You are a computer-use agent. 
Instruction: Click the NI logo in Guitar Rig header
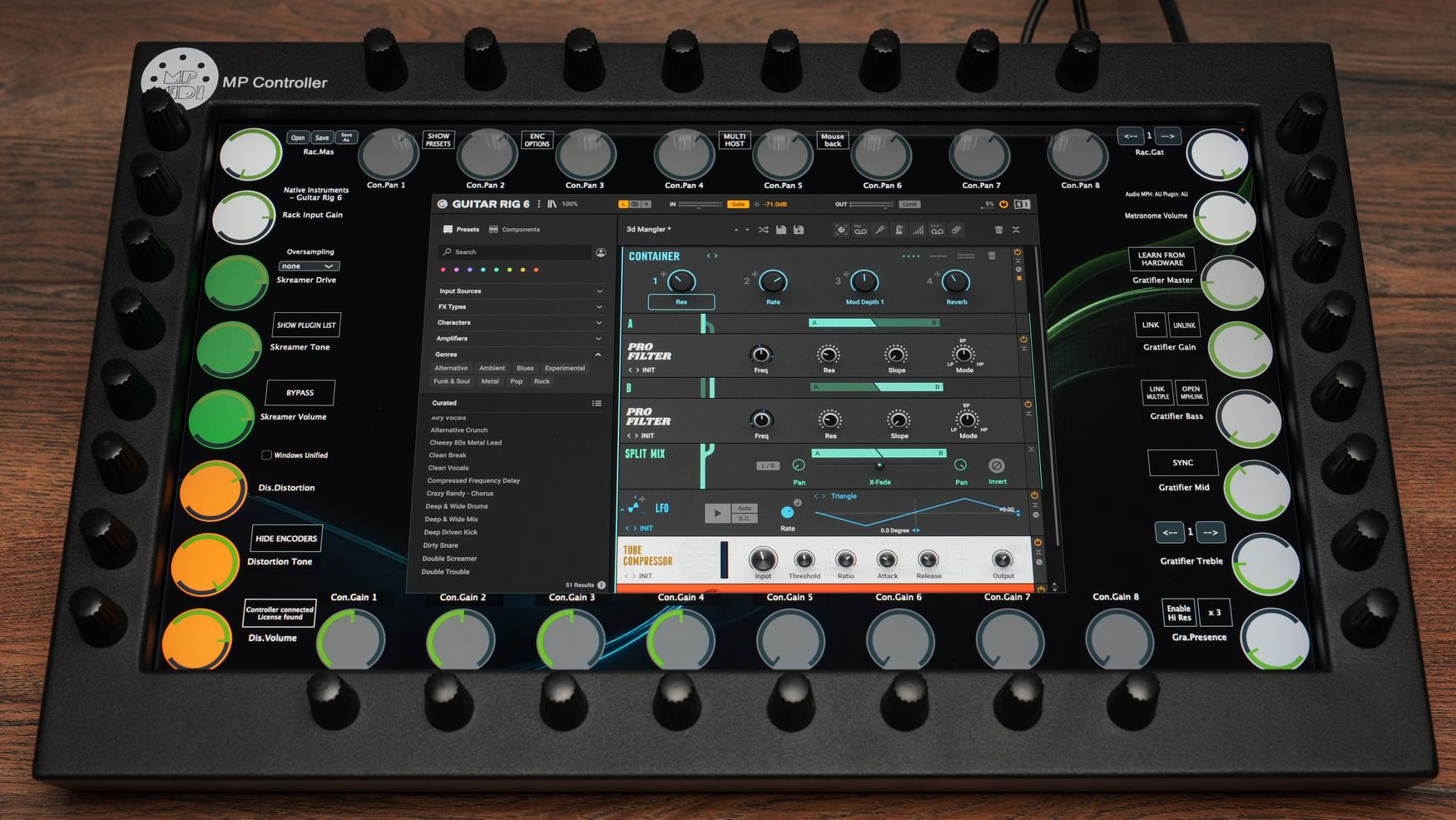(x=1022, y=204)
